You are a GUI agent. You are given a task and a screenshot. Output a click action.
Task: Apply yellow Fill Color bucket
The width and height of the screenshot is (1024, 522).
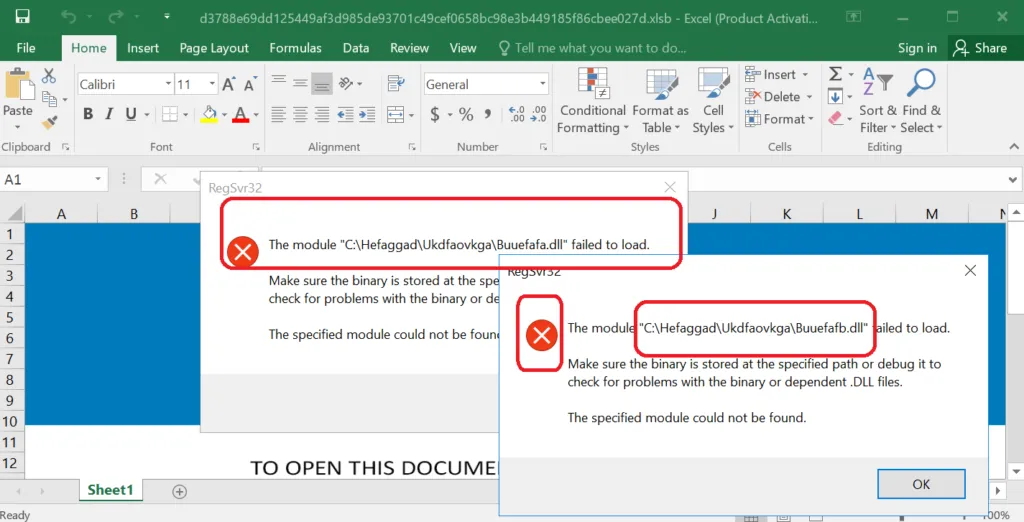209,114
